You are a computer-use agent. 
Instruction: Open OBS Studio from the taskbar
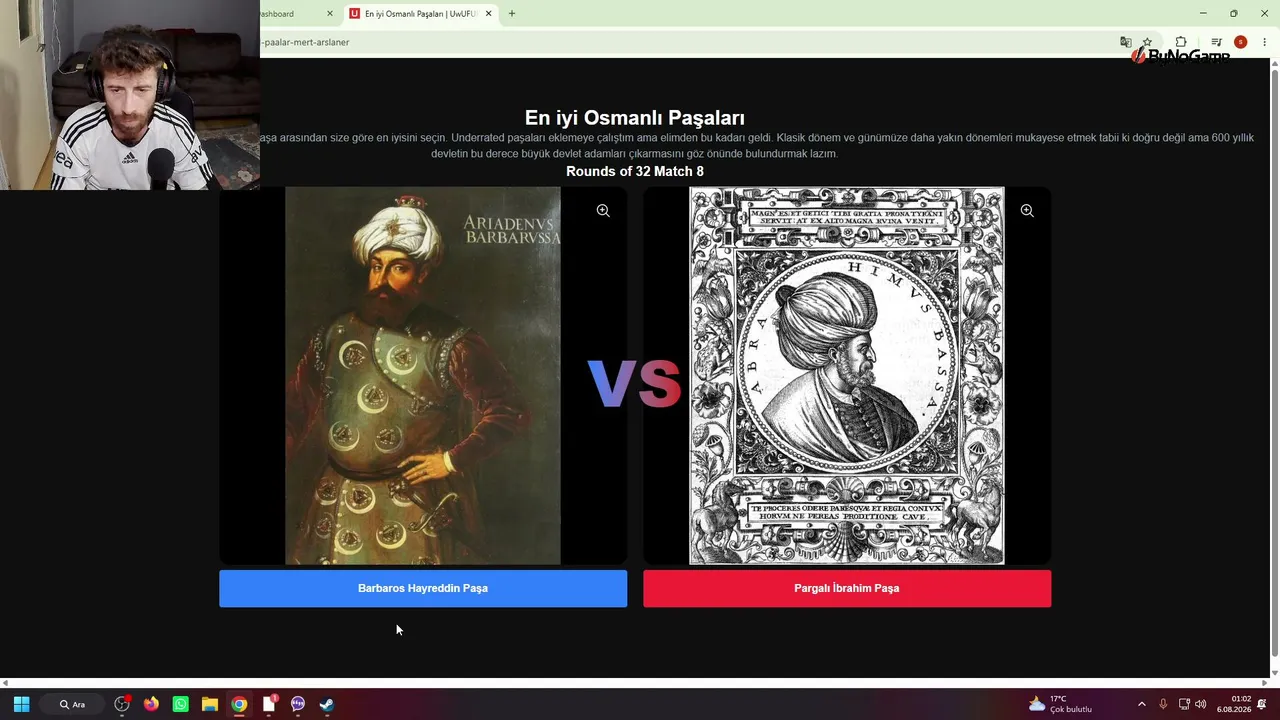click(x=122, y=704)
